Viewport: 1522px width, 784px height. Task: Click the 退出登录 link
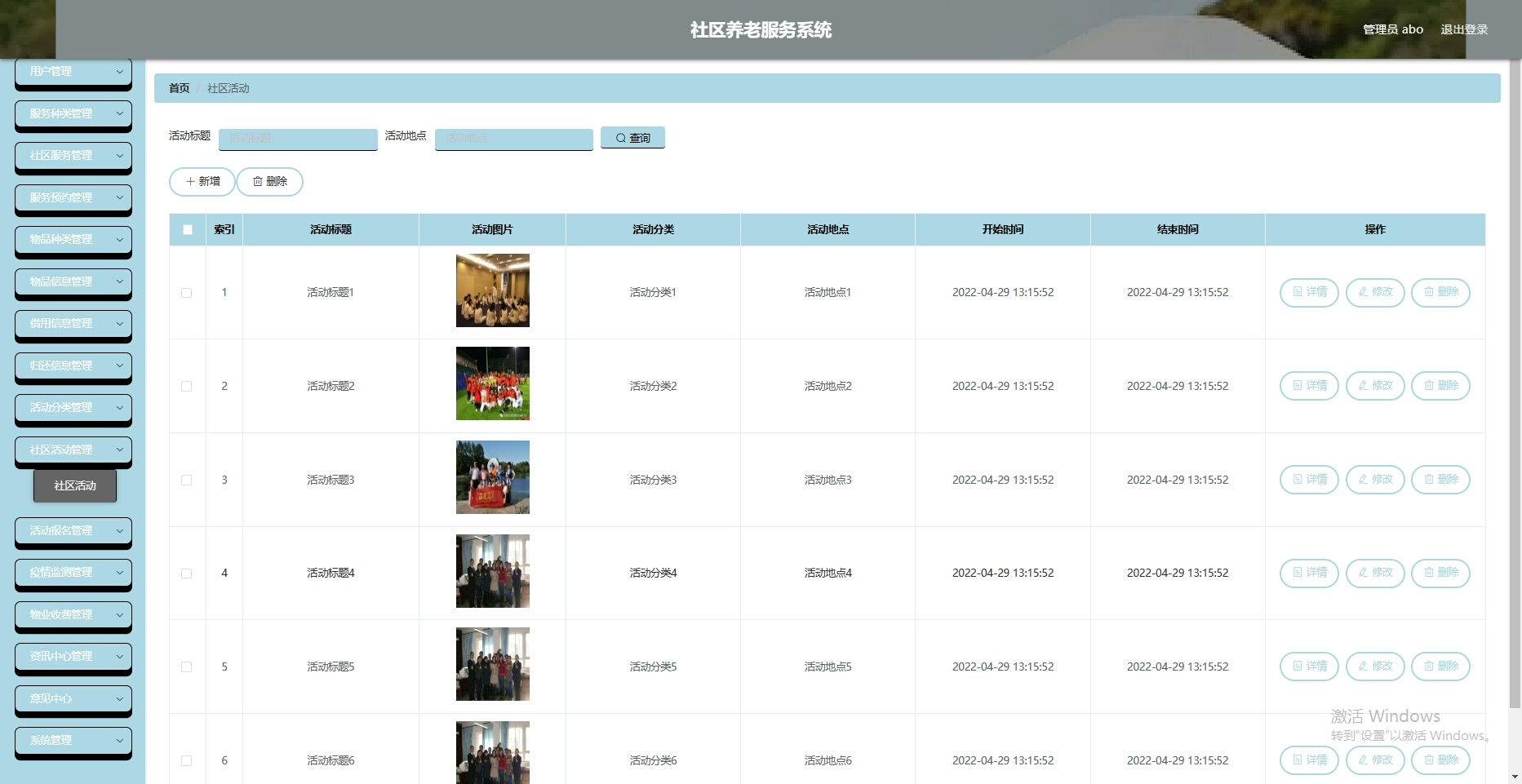[1464, 29]
